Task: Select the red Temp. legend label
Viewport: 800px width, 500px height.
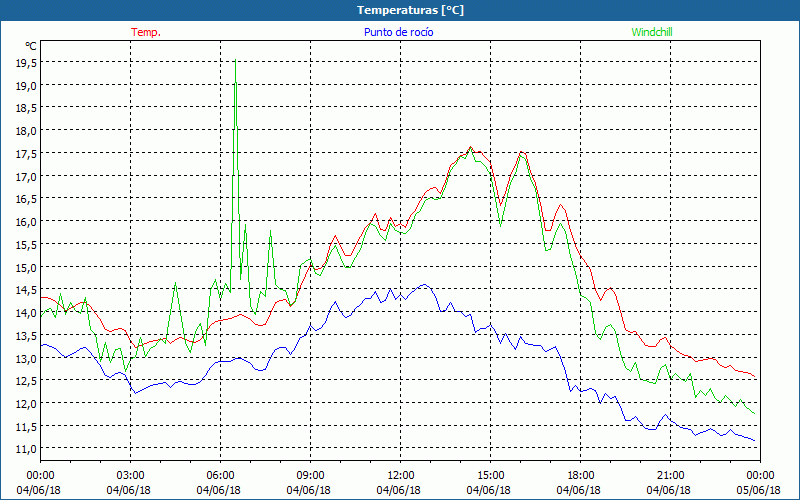Action: 146,32
